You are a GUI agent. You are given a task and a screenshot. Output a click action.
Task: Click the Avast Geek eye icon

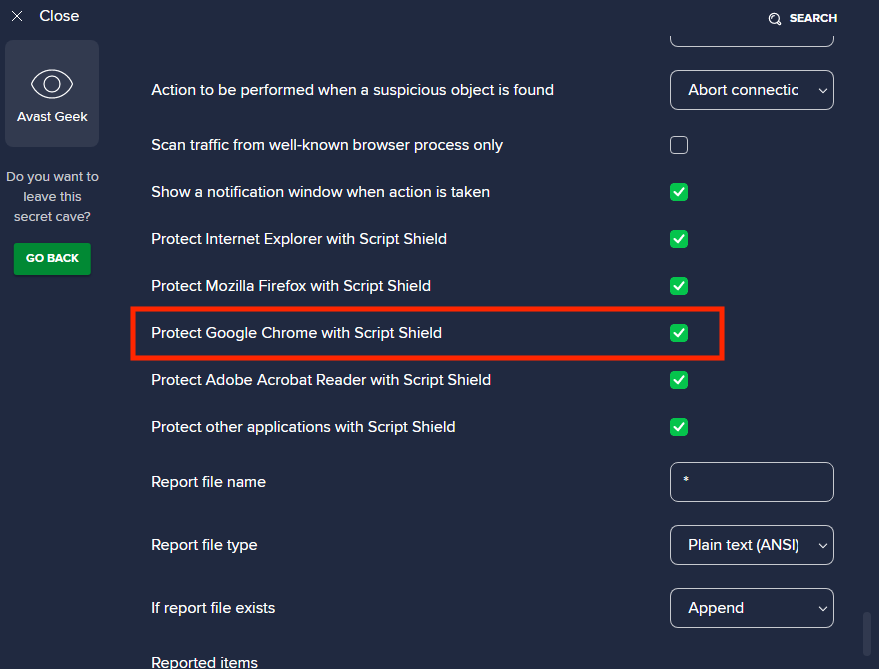52,83
